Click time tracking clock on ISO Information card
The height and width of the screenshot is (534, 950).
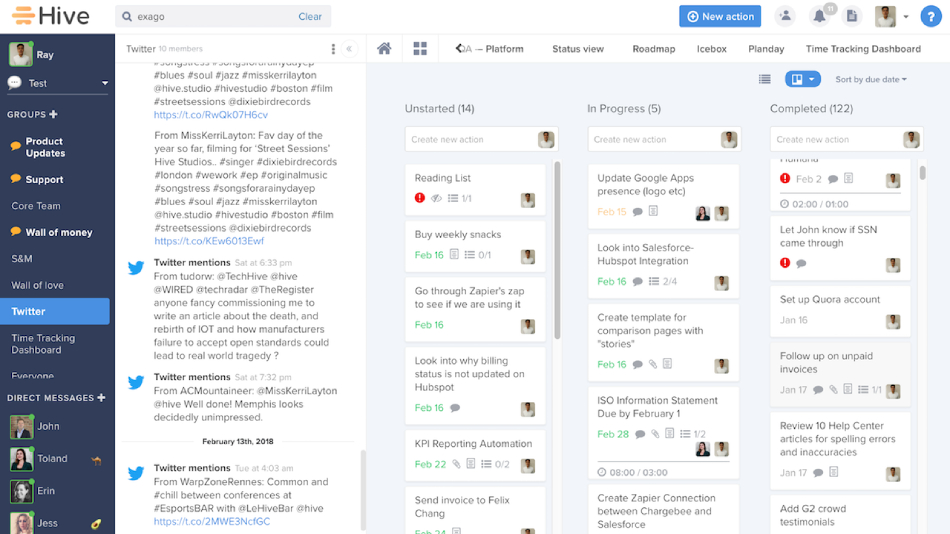pos(602,472)
